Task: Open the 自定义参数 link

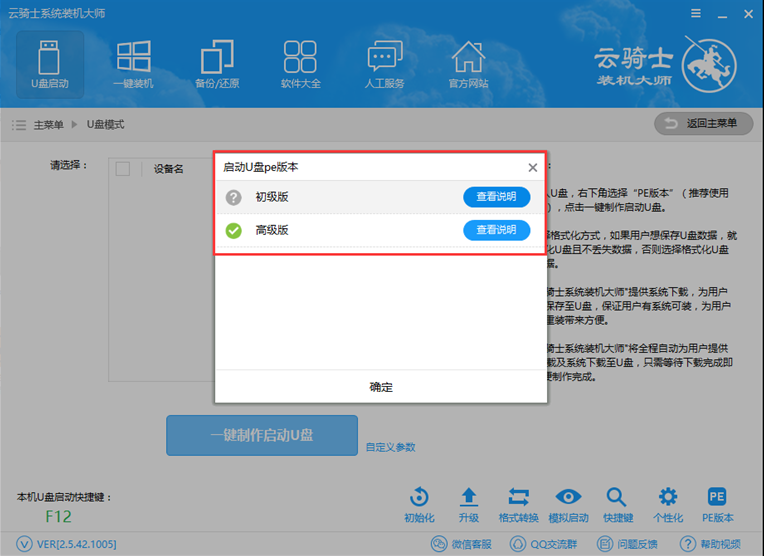Action: [x=390, y=447]
